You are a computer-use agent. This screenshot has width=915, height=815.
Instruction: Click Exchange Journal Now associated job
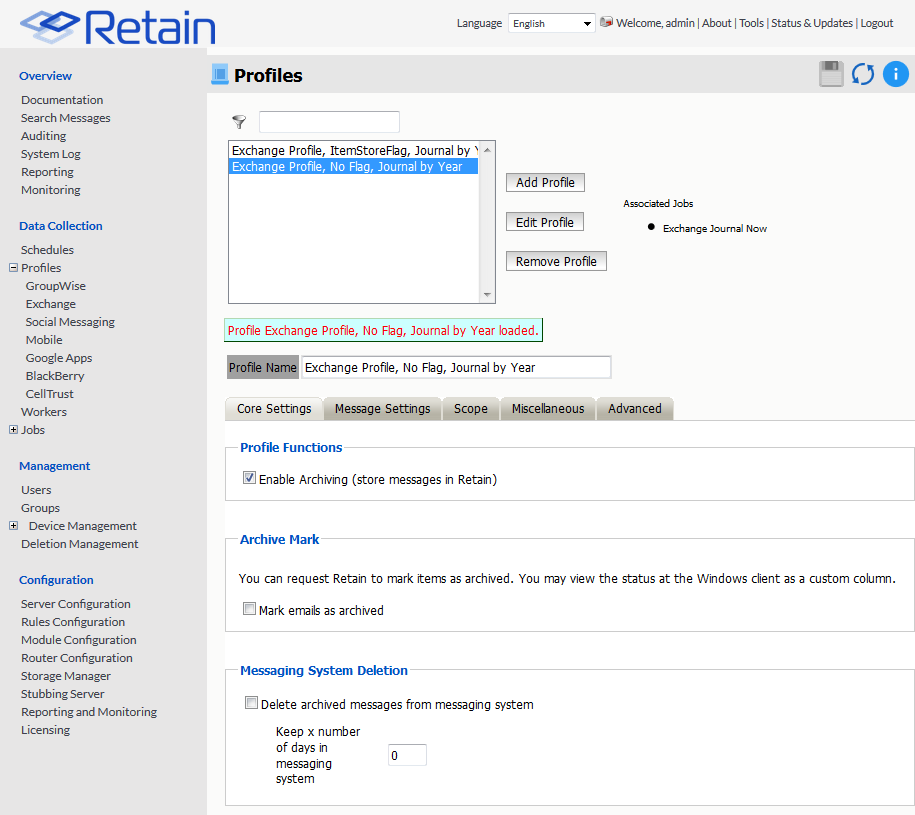coord(715,229)
